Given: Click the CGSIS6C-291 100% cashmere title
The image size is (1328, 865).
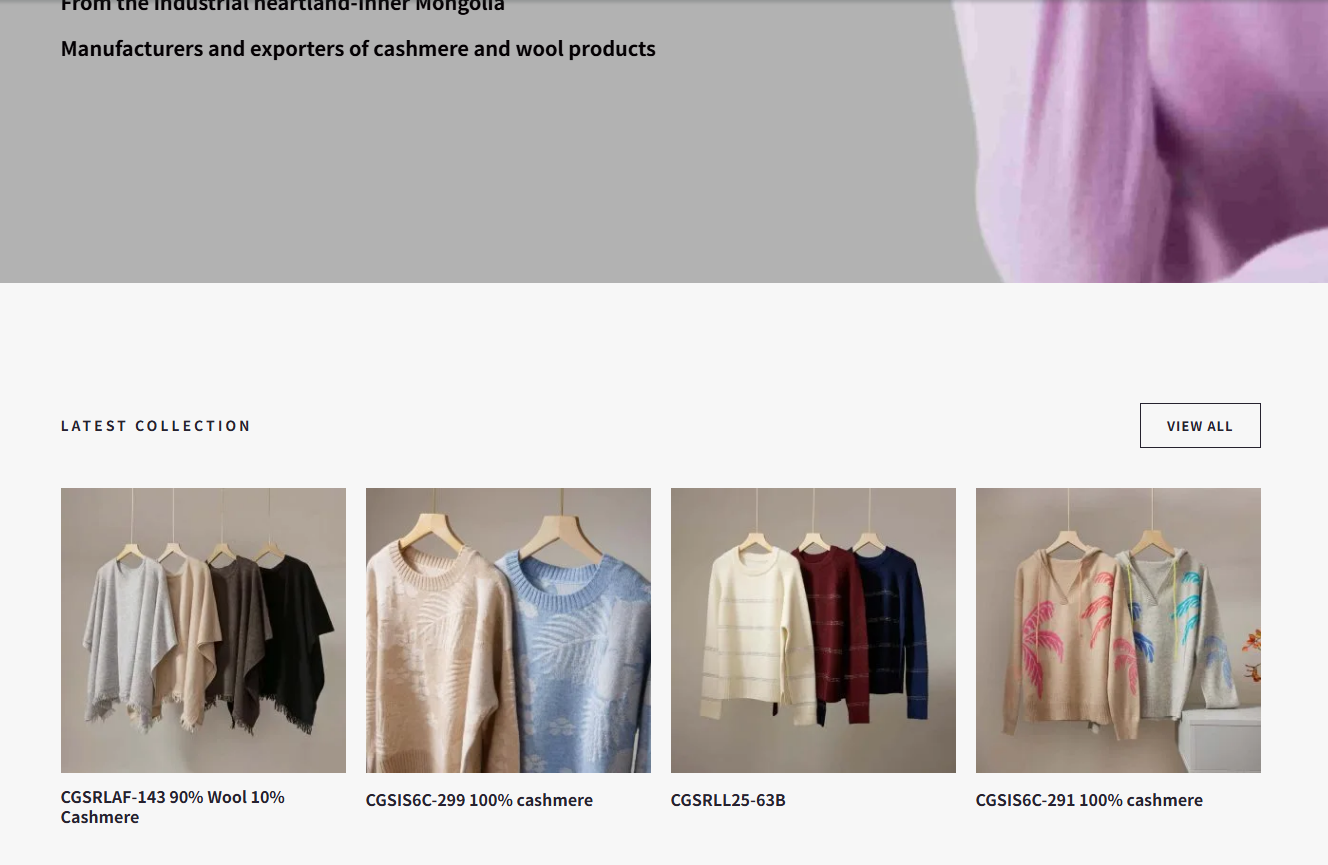Looking at the screenshot, I should tap(1089, 800).
